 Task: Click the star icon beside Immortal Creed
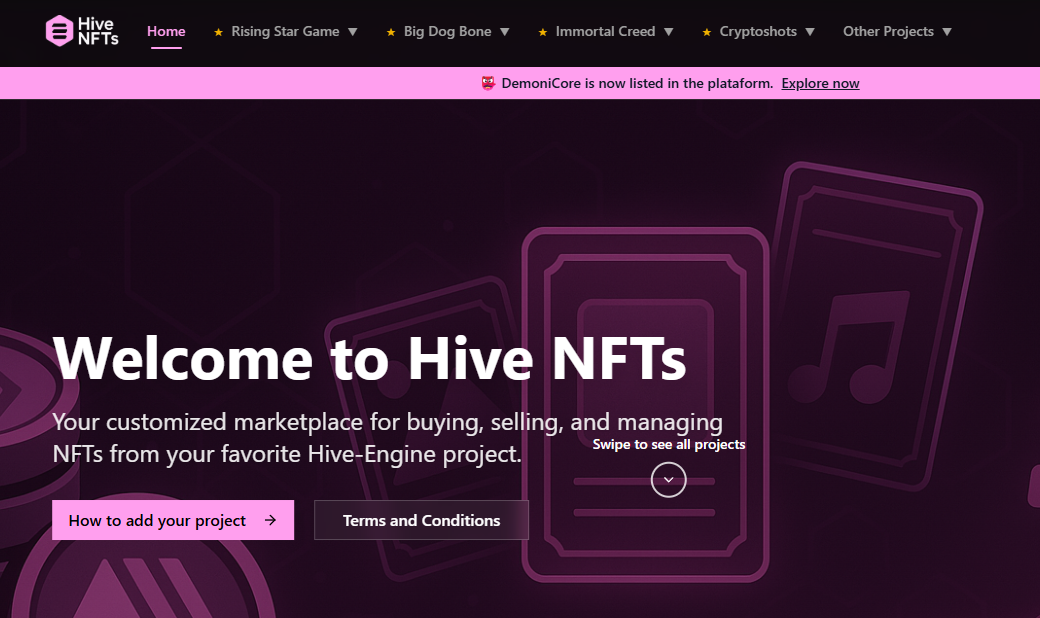(x=543, y=32)
